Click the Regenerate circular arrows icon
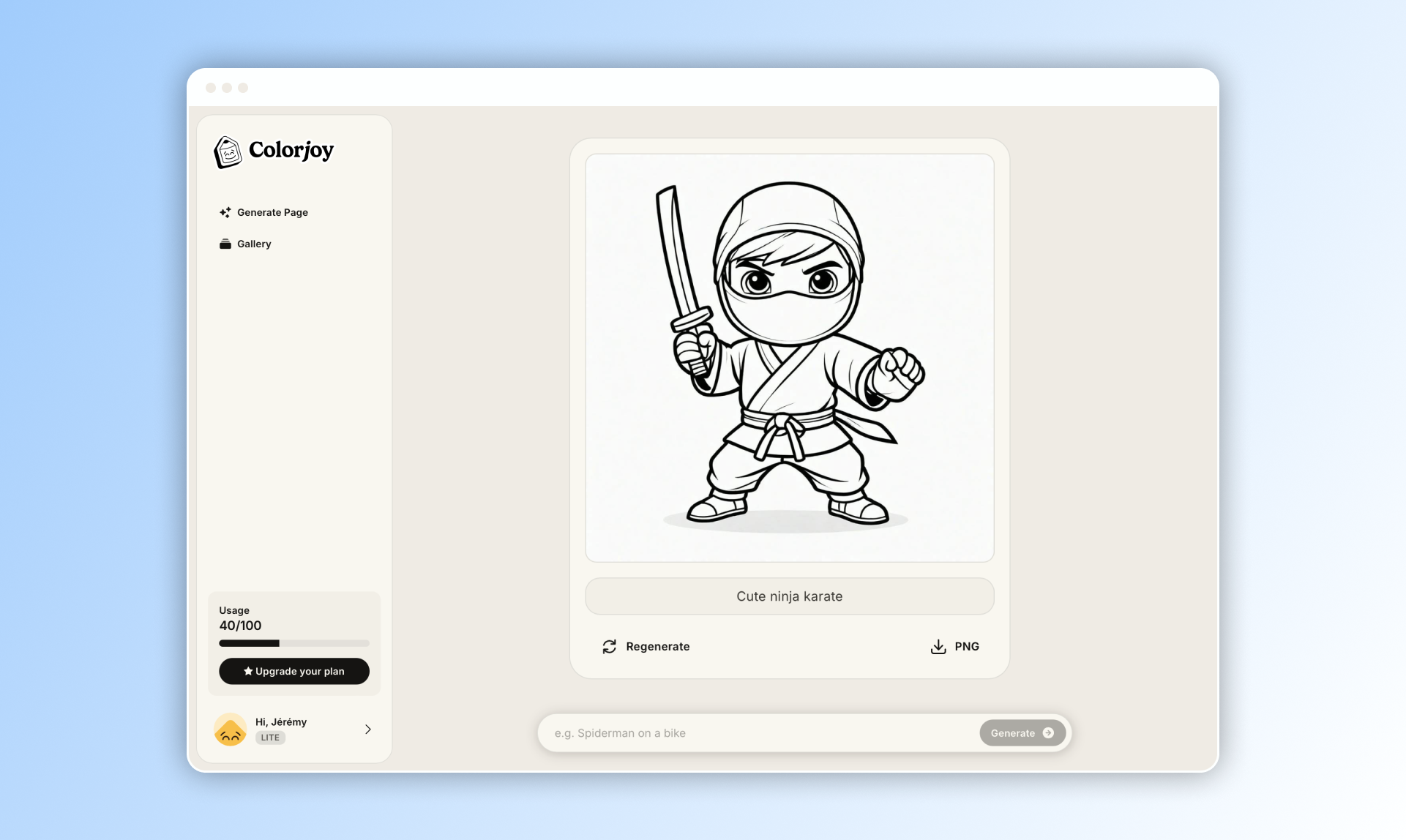This screenshot has height=840, width=1406. point(609,647)
